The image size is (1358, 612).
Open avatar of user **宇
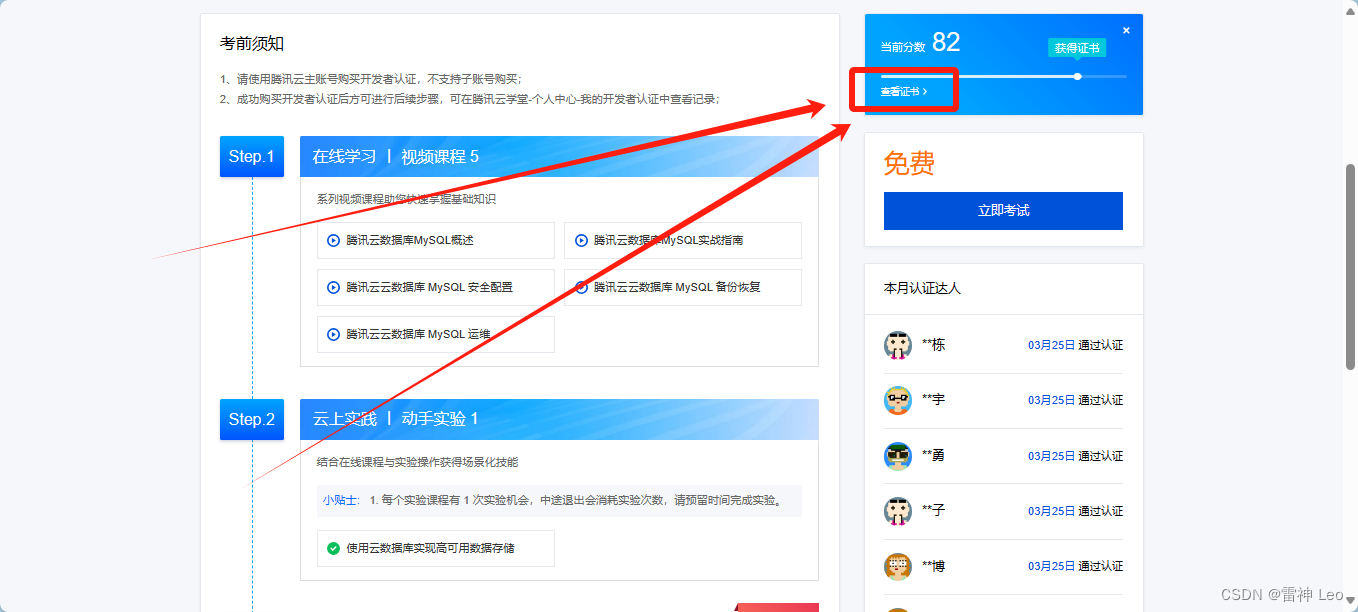click(x=898, y=400)
